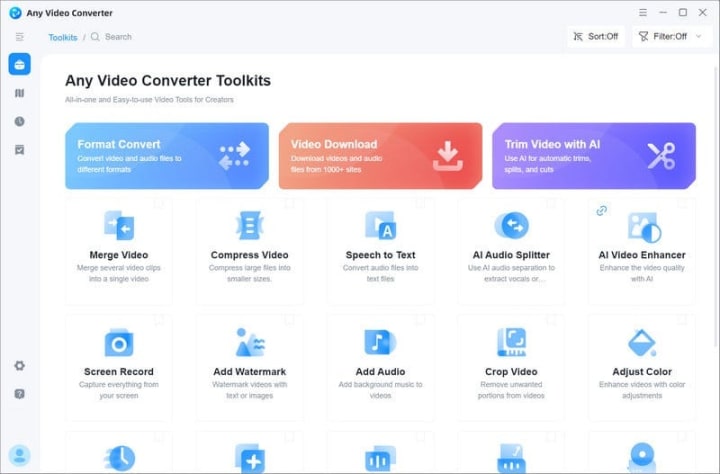Click 'Watermark videos with text or images'
The height and width of the screenshot is (474, 720).
(250, 390)
